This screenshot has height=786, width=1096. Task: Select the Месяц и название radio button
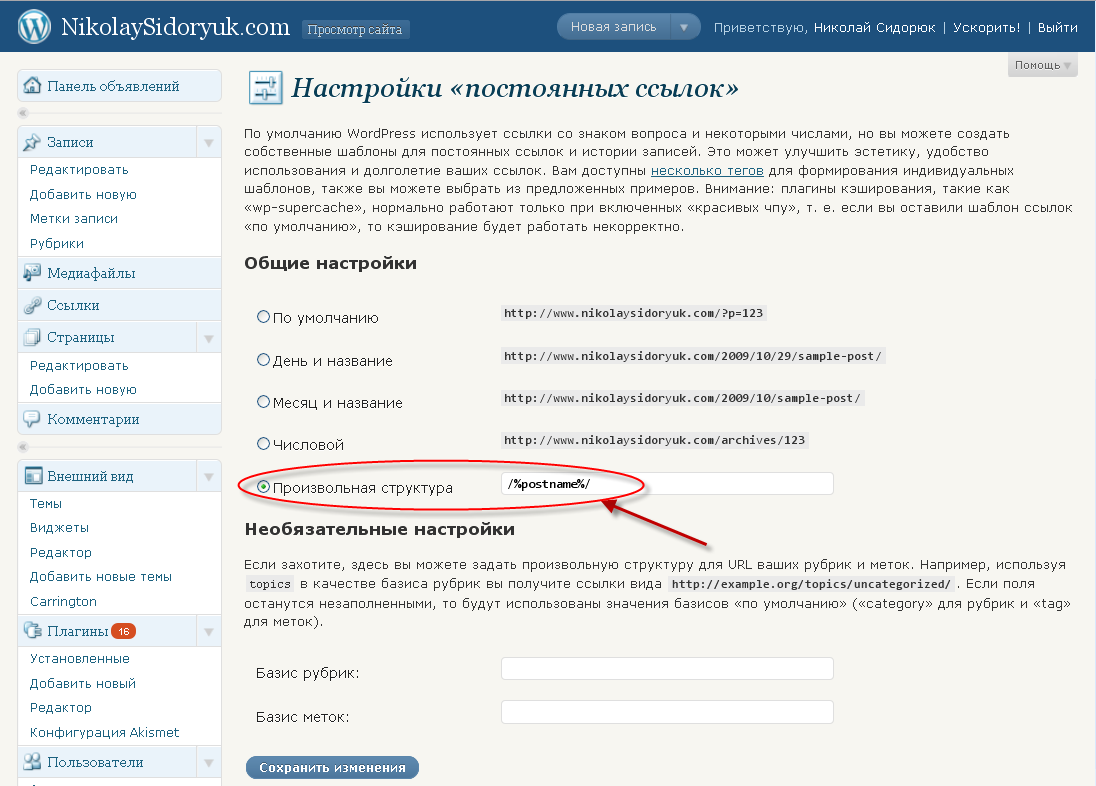coord(263,401)
